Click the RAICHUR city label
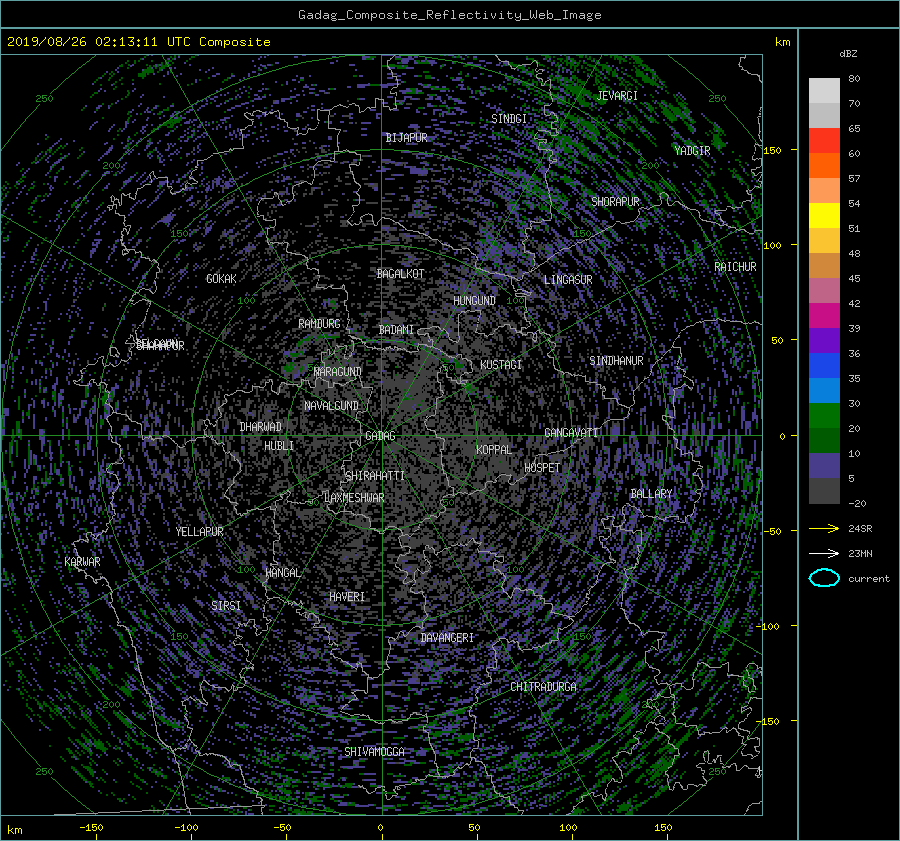The image size is (900, 841). pos(735,267)
